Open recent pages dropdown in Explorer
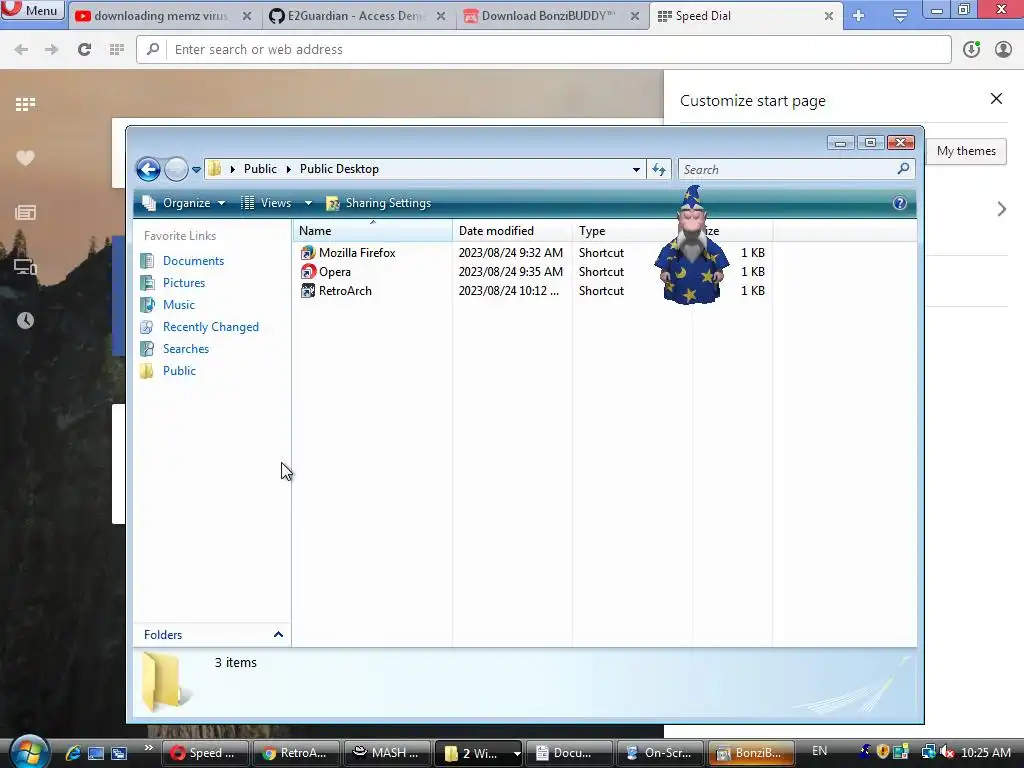Image resolution: width=1024 pixels, height=768 pixels. [x=196, y=170]
